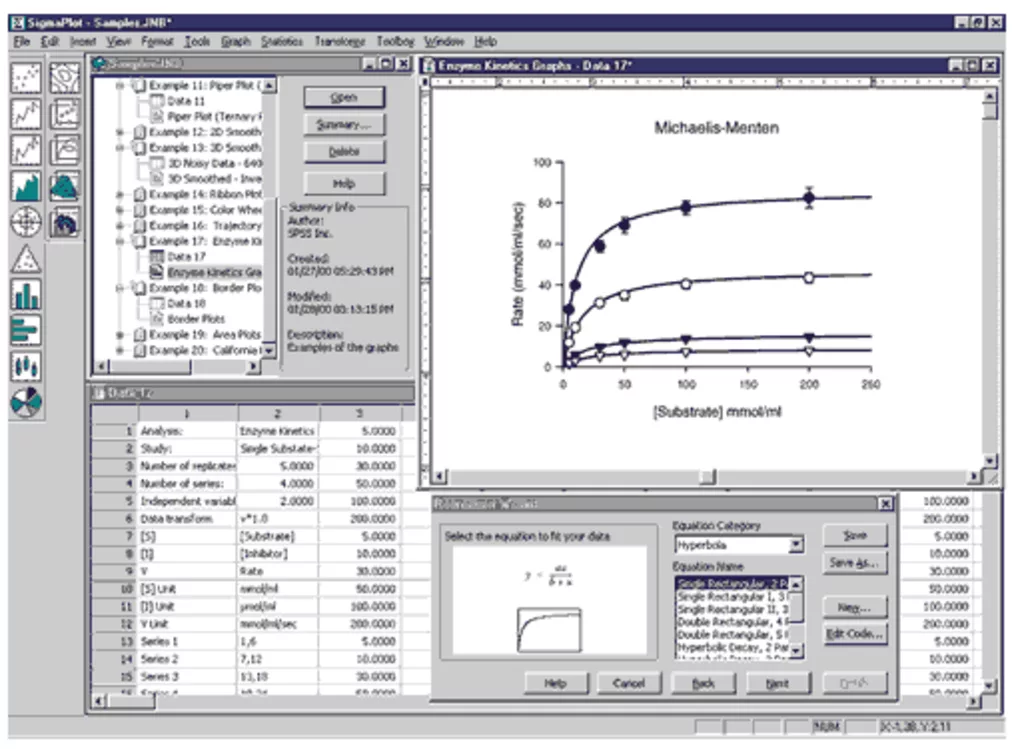The image size is (1020, 749).
Task: Select the vertical bar chart icon
Action: click(x=25, y=294)
